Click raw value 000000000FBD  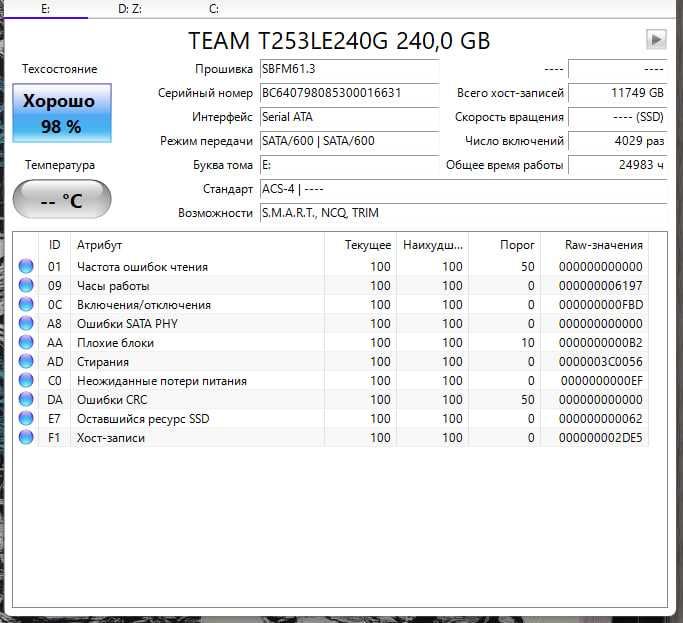coord(601,305)
